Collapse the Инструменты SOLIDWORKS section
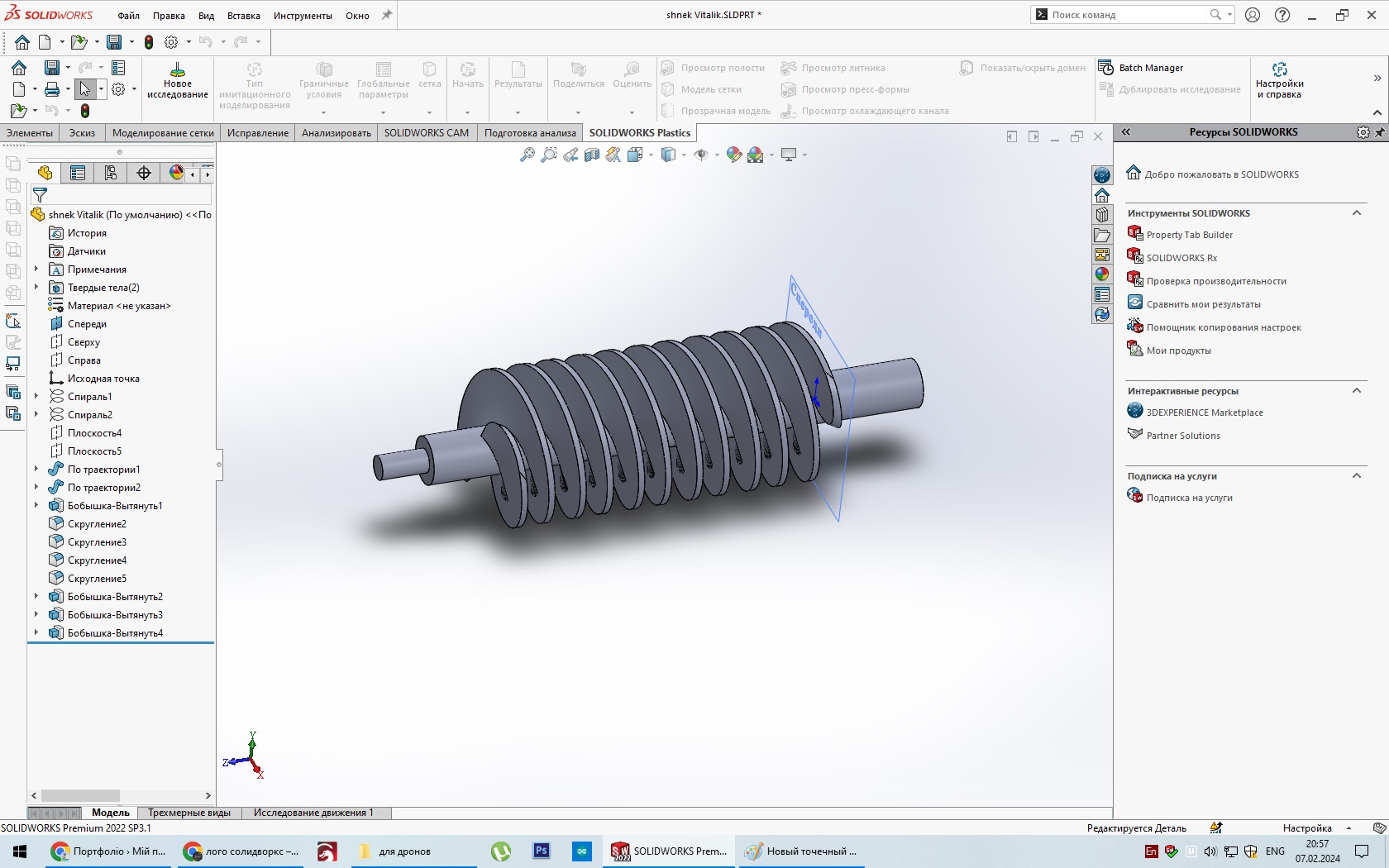The height and width of the screenshot is (868, 1389). (x=1356, y=213)
